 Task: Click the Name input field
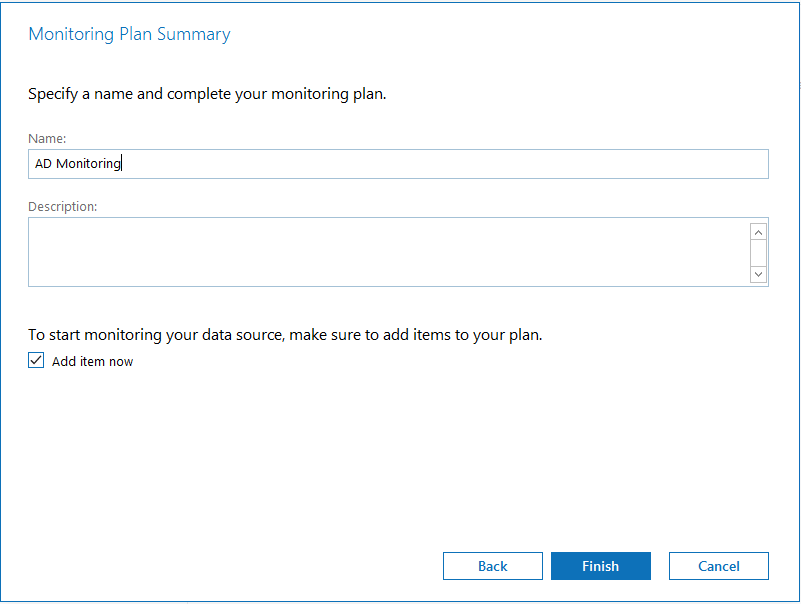(x=398, y=164)
